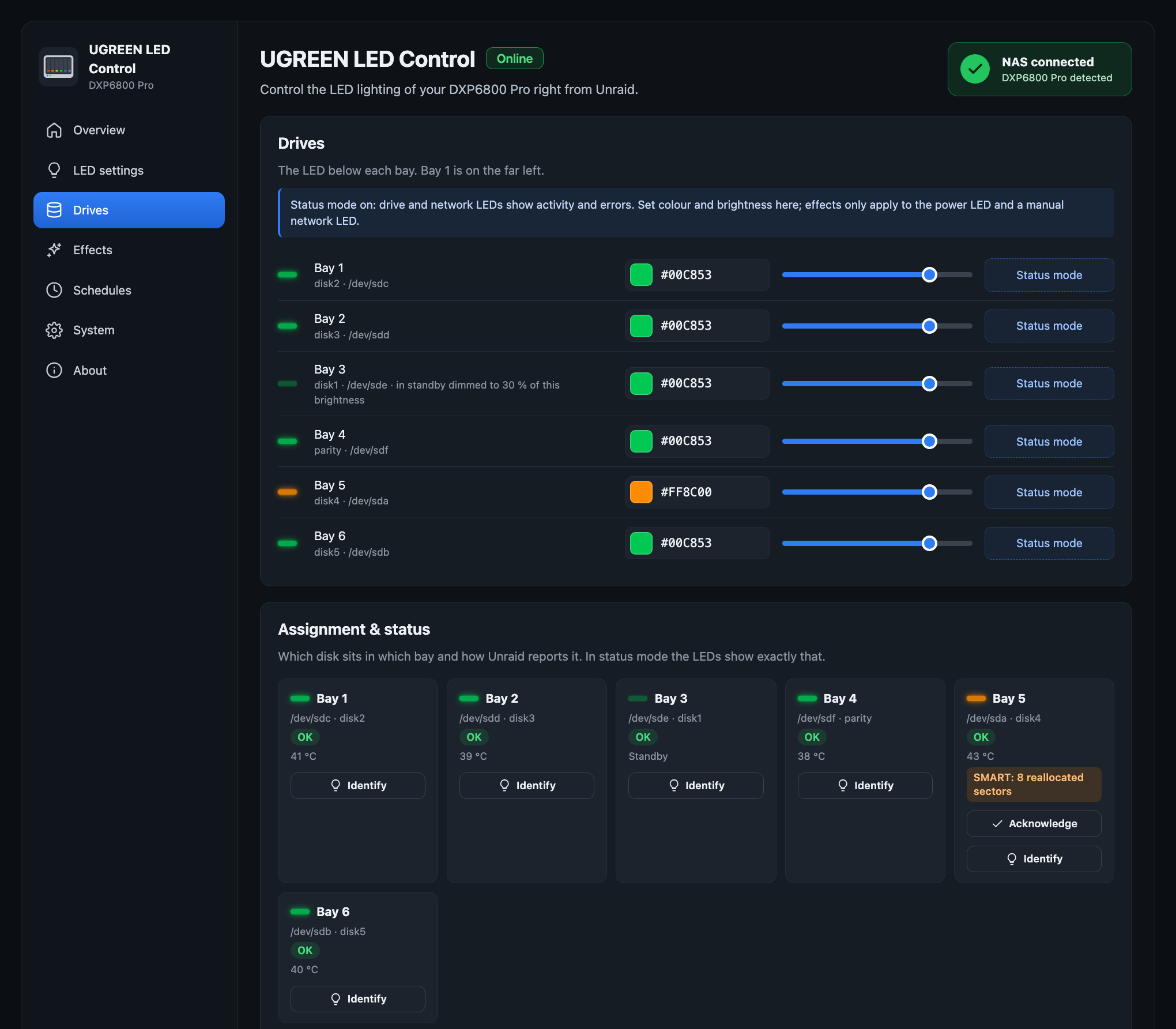Image resolution: width=1176 pixels, height=1029 pixels.
Task: Click the dimmed LED indicator beside Bay 3 row
Action: point(287,383)
